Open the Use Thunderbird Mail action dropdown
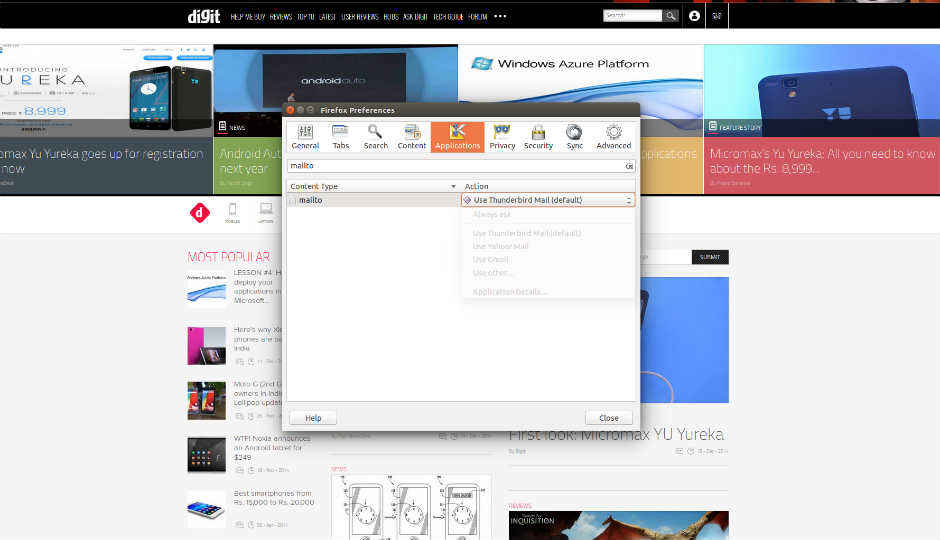This screenshot has width=940, height=540. (x=548, y=200)
